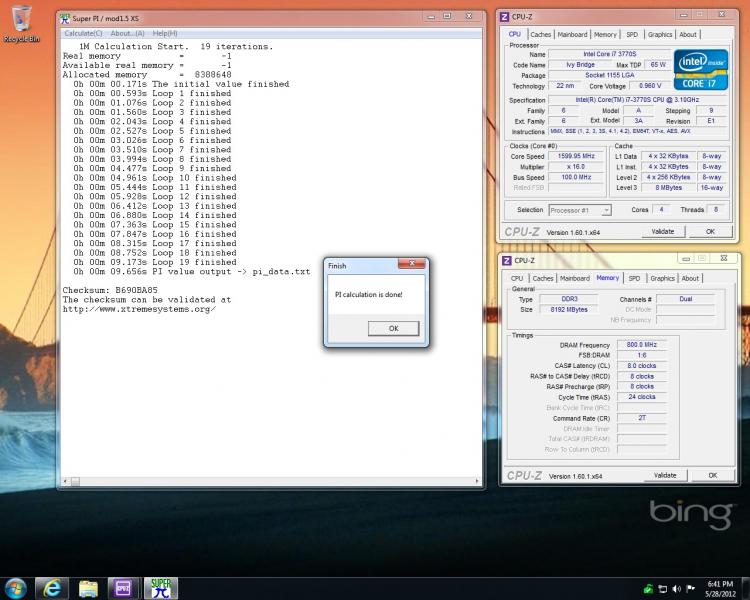Click the Intel Core i7 3770S name field

[x=609, y=55]
